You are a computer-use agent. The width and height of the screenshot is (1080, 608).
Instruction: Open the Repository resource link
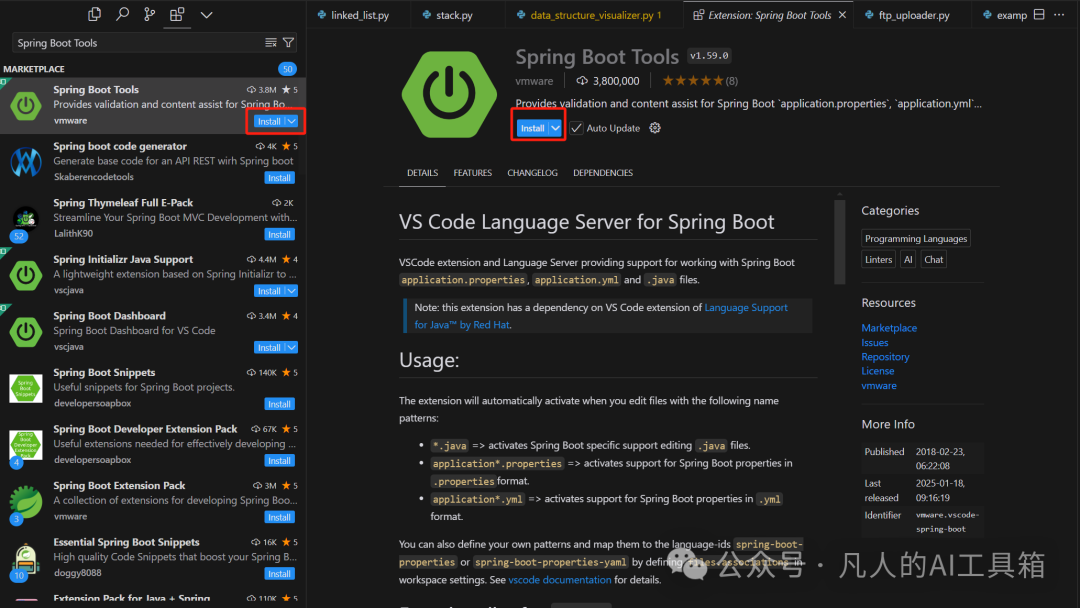pos(885,357)
